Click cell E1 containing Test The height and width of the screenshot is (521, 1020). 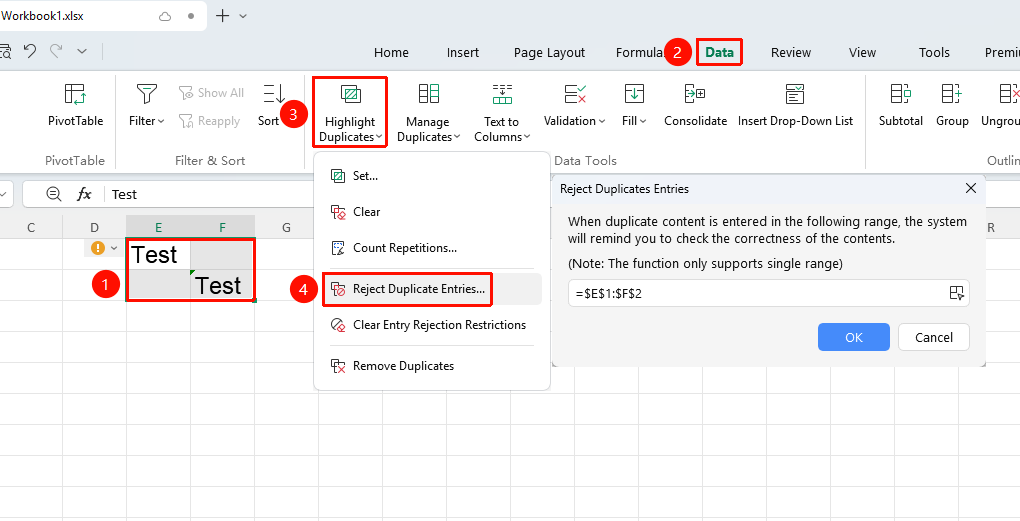pyautogui.click(x=158, y=254)
